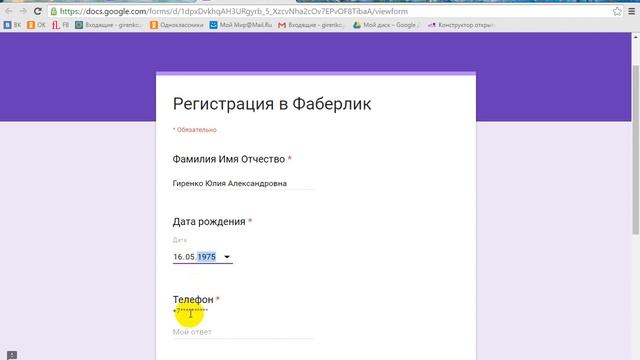Click the Фамилия Имя Отчество label
Screen dimensions: 640x360
click(229, 159)
